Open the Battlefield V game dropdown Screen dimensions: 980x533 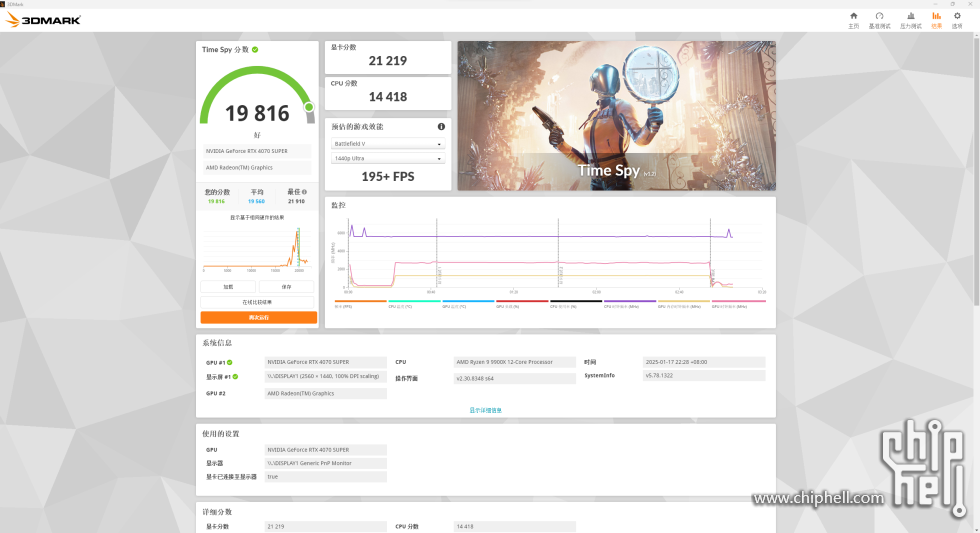pos(388,144)
